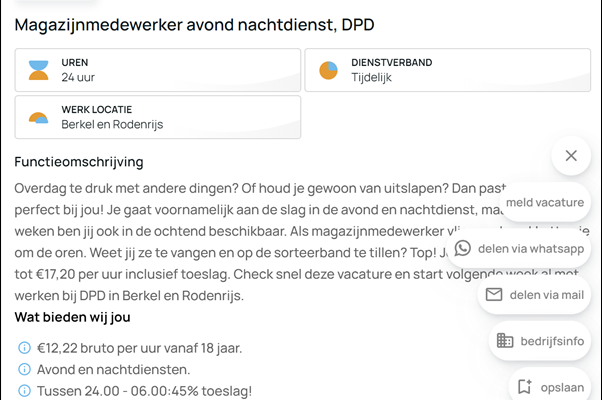Click the info icon beside Avond en nachtdiensten

click(x=24, y=369)
